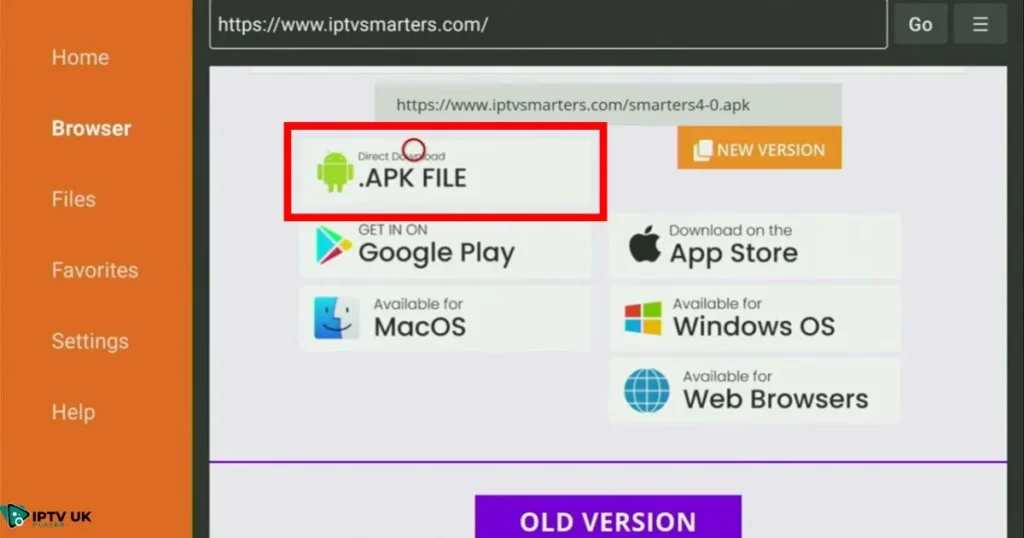Click the Available for Windows OS badge

(755, 319)
